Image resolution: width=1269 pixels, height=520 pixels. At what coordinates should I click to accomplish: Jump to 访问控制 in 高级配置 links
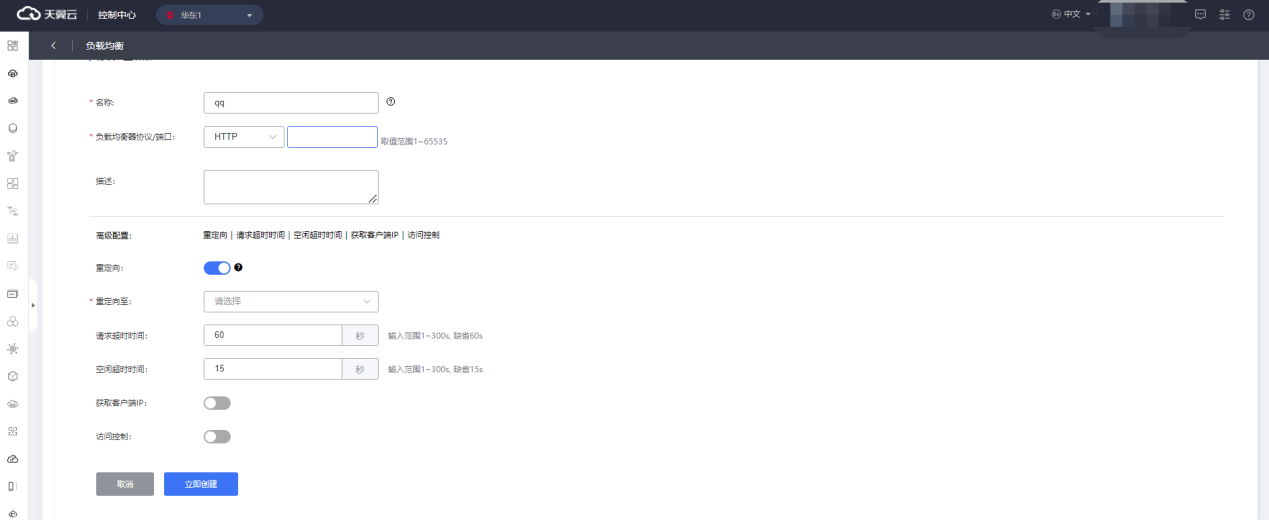(423, 235)
